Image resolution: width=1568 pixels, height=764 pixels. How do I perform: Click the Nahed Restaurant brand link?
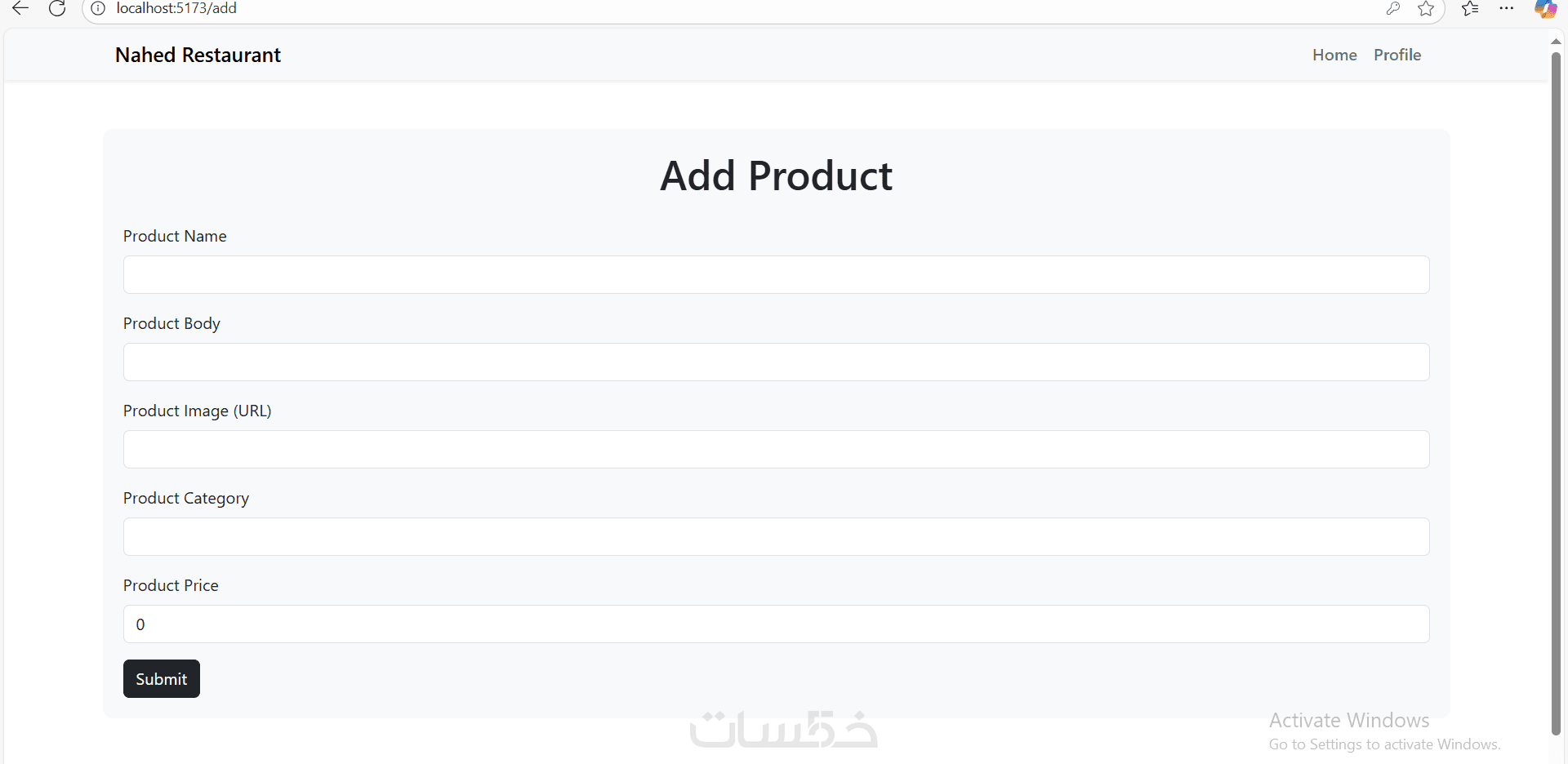[198, 55]
